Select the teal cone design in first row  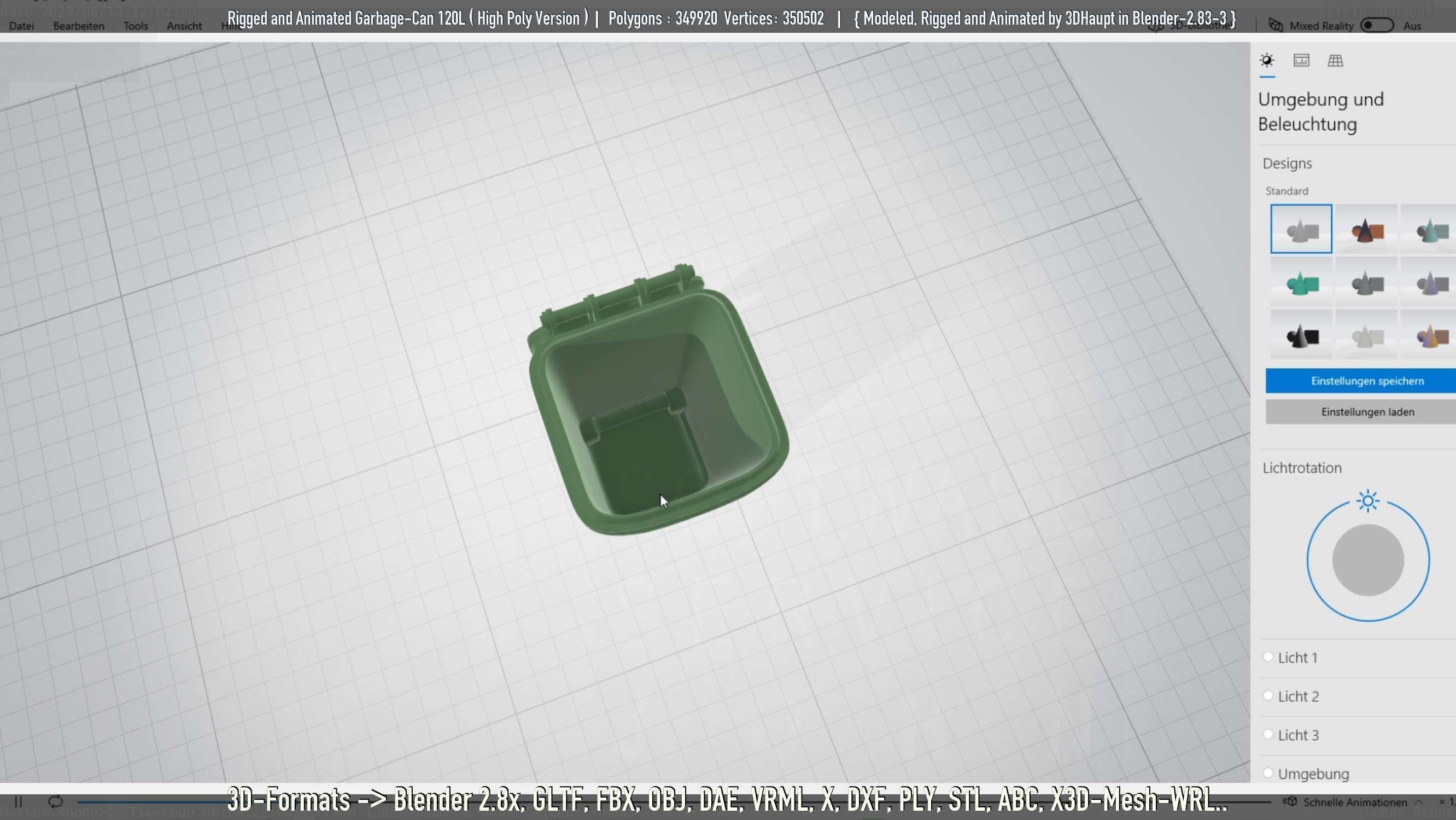(1429, 229)
